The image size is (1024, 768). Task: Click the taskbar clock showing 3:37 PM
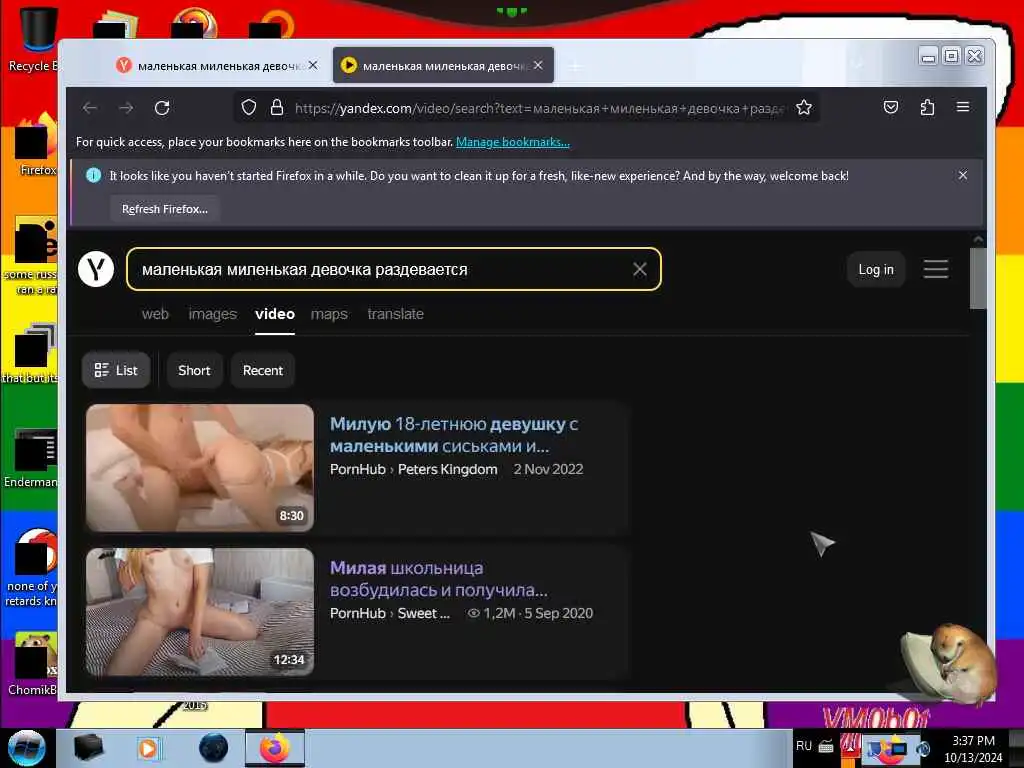click(973, 749)
